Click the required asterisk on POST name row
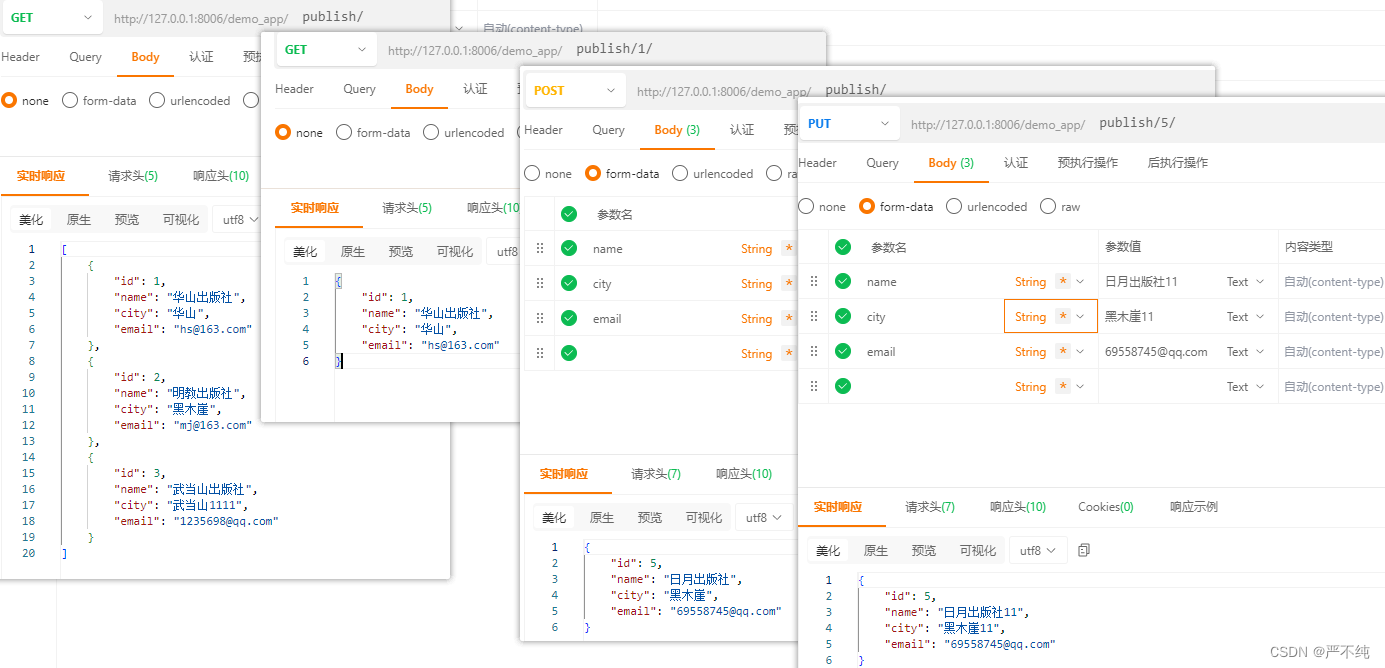Screen dimensions: 1385x668 point(789,249)
